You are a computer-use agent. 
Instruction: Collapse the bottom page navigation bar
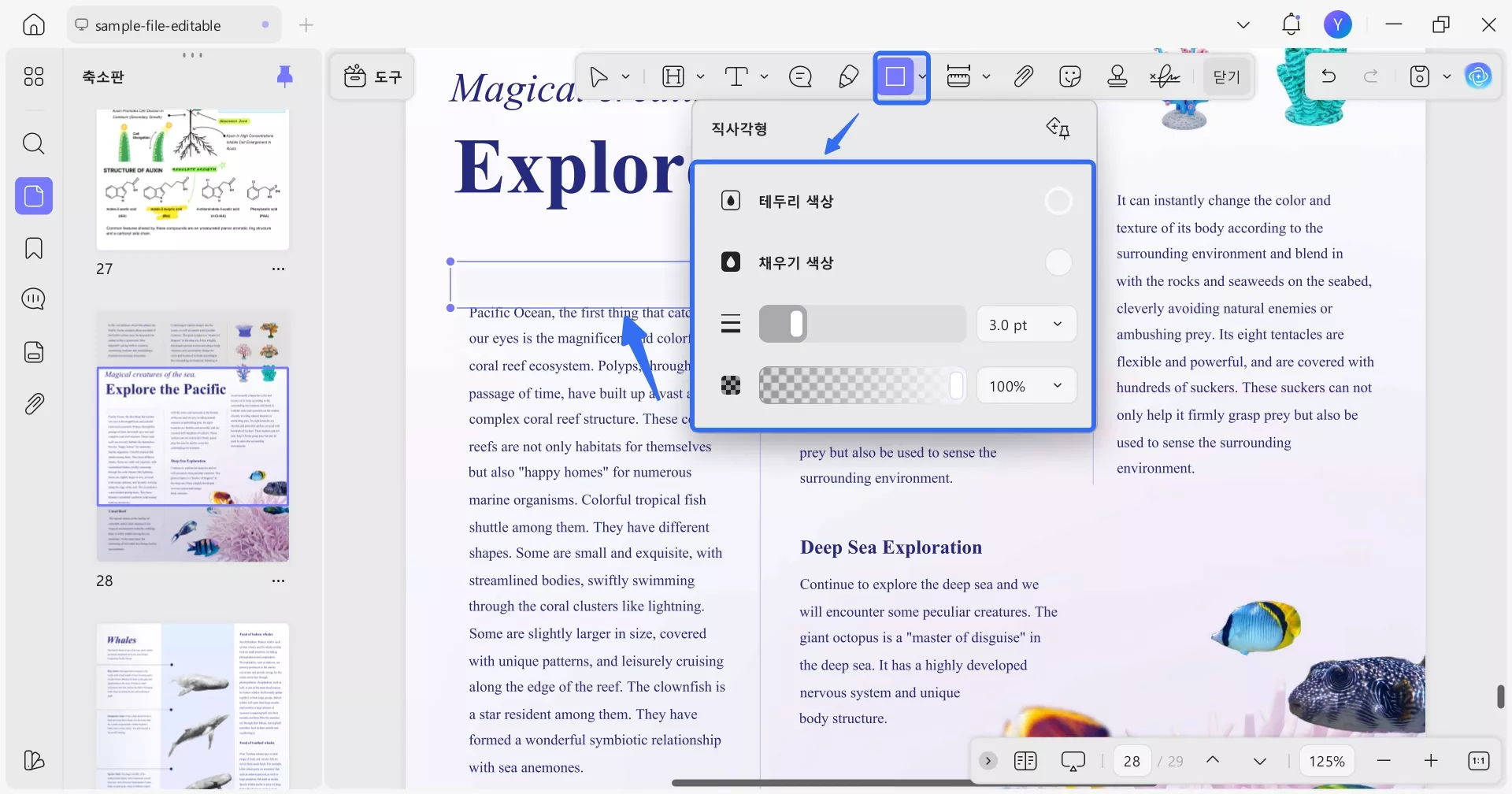point(988,761)
